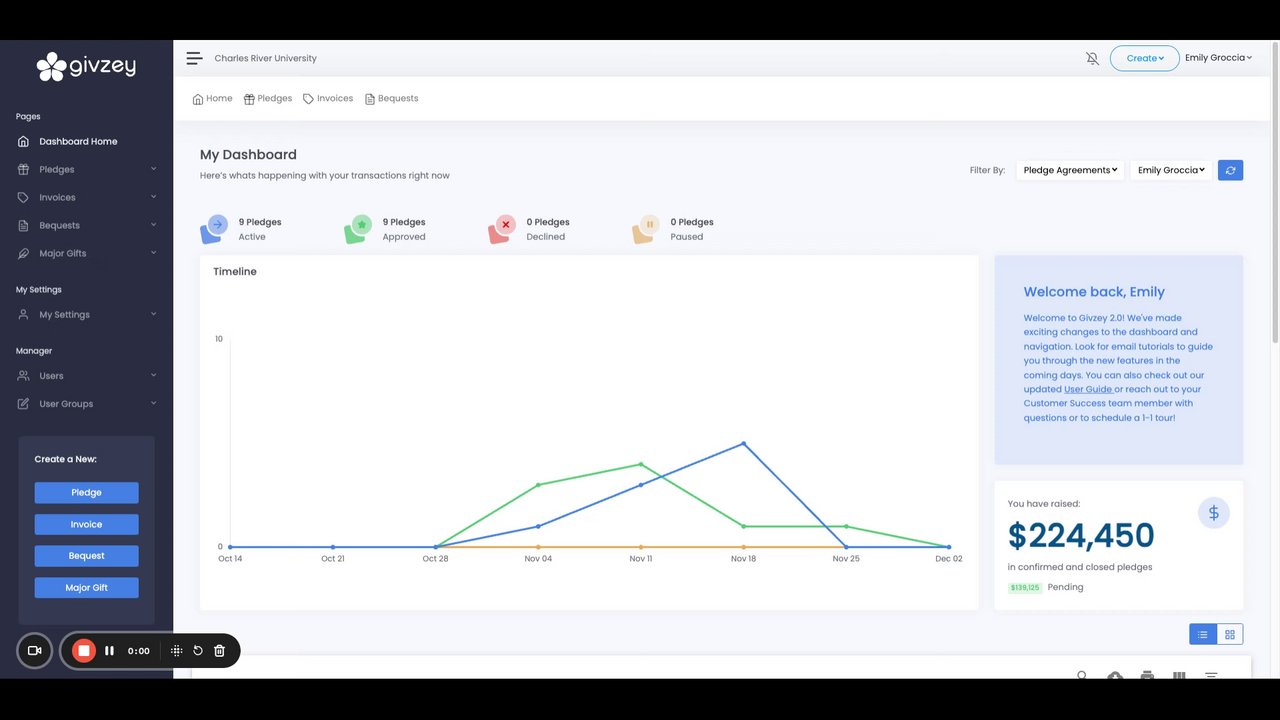Open the Invoices tab in top navigation
1280x720 pixels.
tap(328, 98)
